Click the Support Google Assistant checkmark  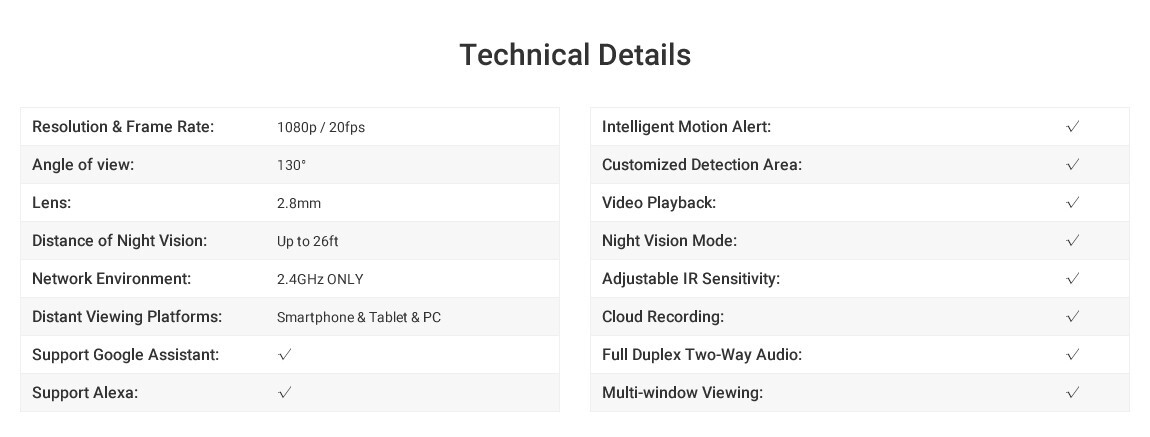pos(285,354)
